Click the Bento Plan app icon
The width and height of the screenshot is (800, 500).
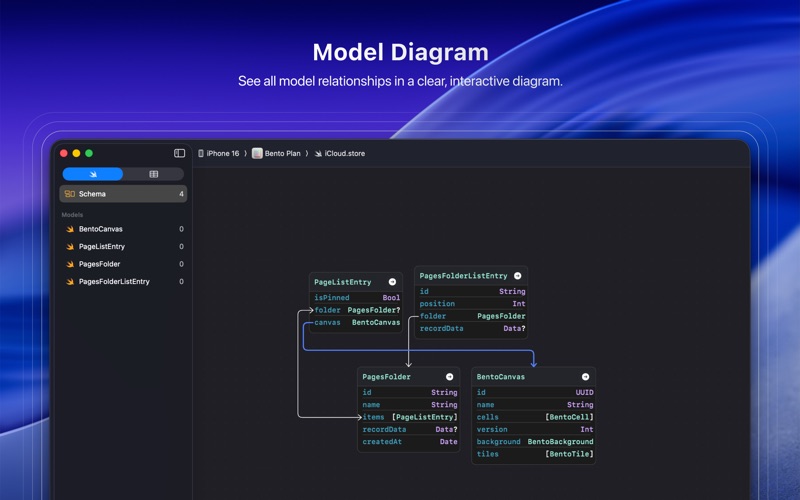pos(257,153)
